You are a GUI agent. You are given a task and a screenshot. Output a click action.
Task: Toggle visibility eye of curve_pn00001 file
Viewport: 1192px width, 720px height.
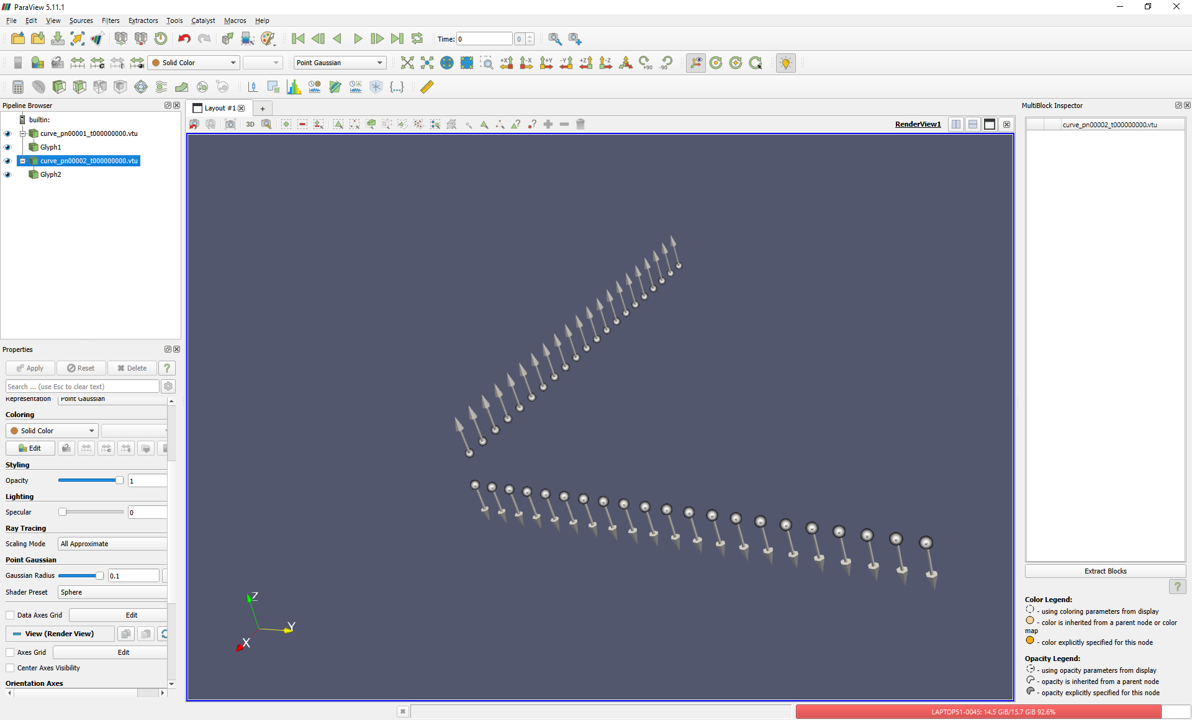pos(8,134)
